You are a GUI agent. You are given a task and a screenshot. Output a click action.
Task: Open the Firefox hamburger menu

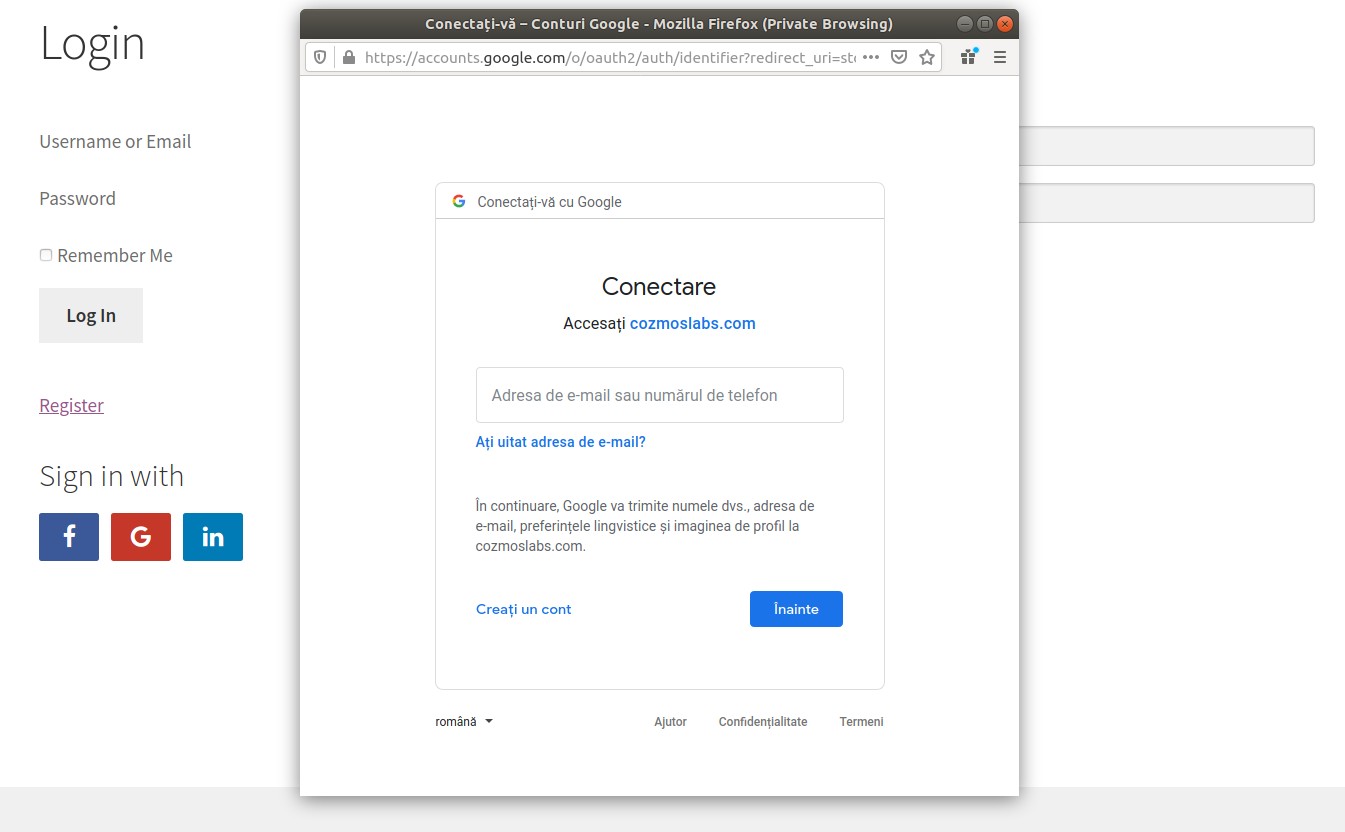pos(1000,58)
